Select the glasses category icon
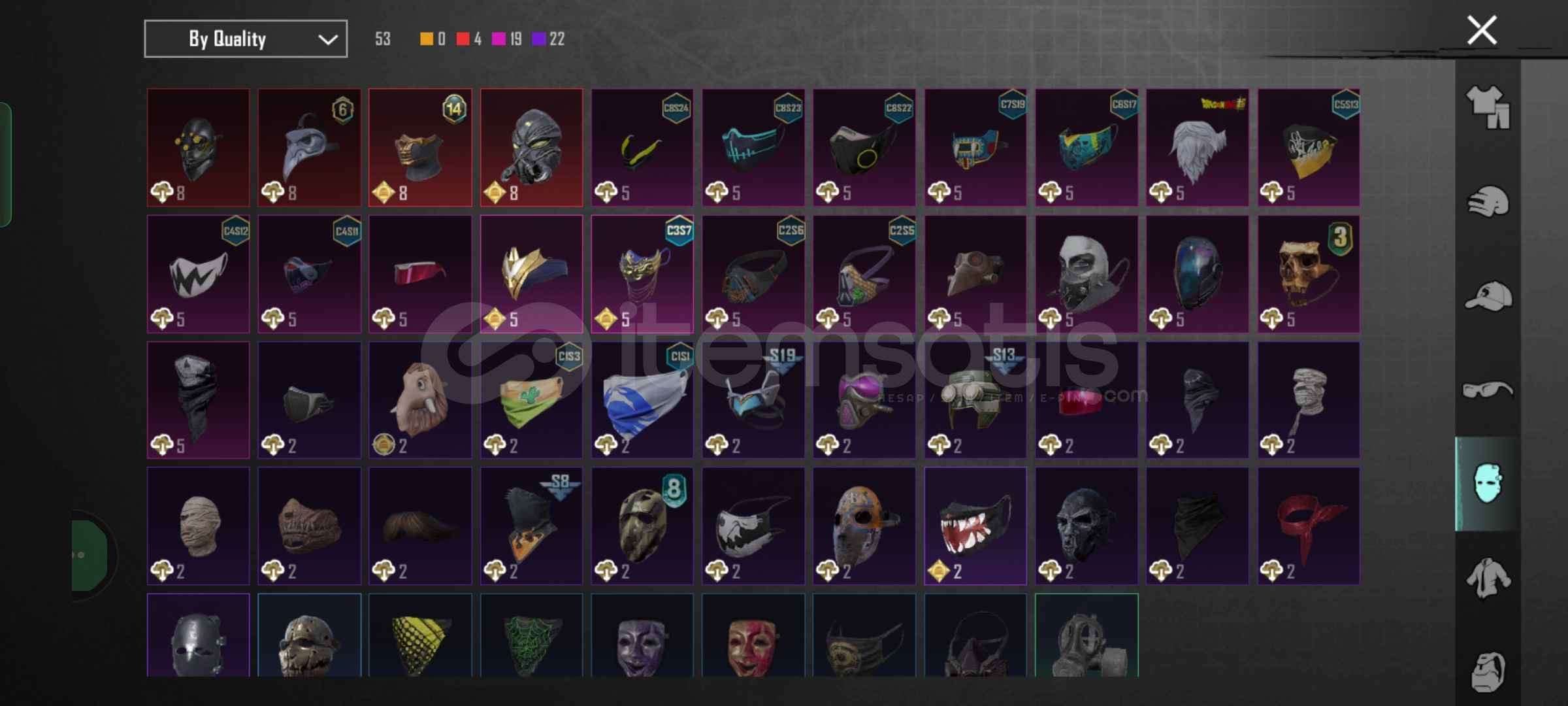This screenshot has height=706, width=1568. pos(1488,390)
